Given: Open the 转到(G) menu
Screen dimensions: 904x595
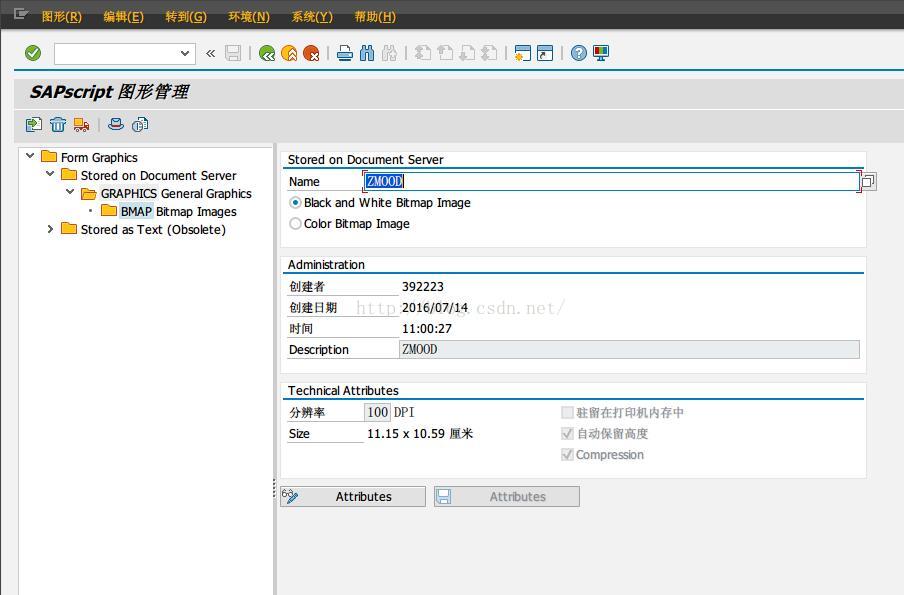Looking at the screenshot, I should click(x=186, y=17).
